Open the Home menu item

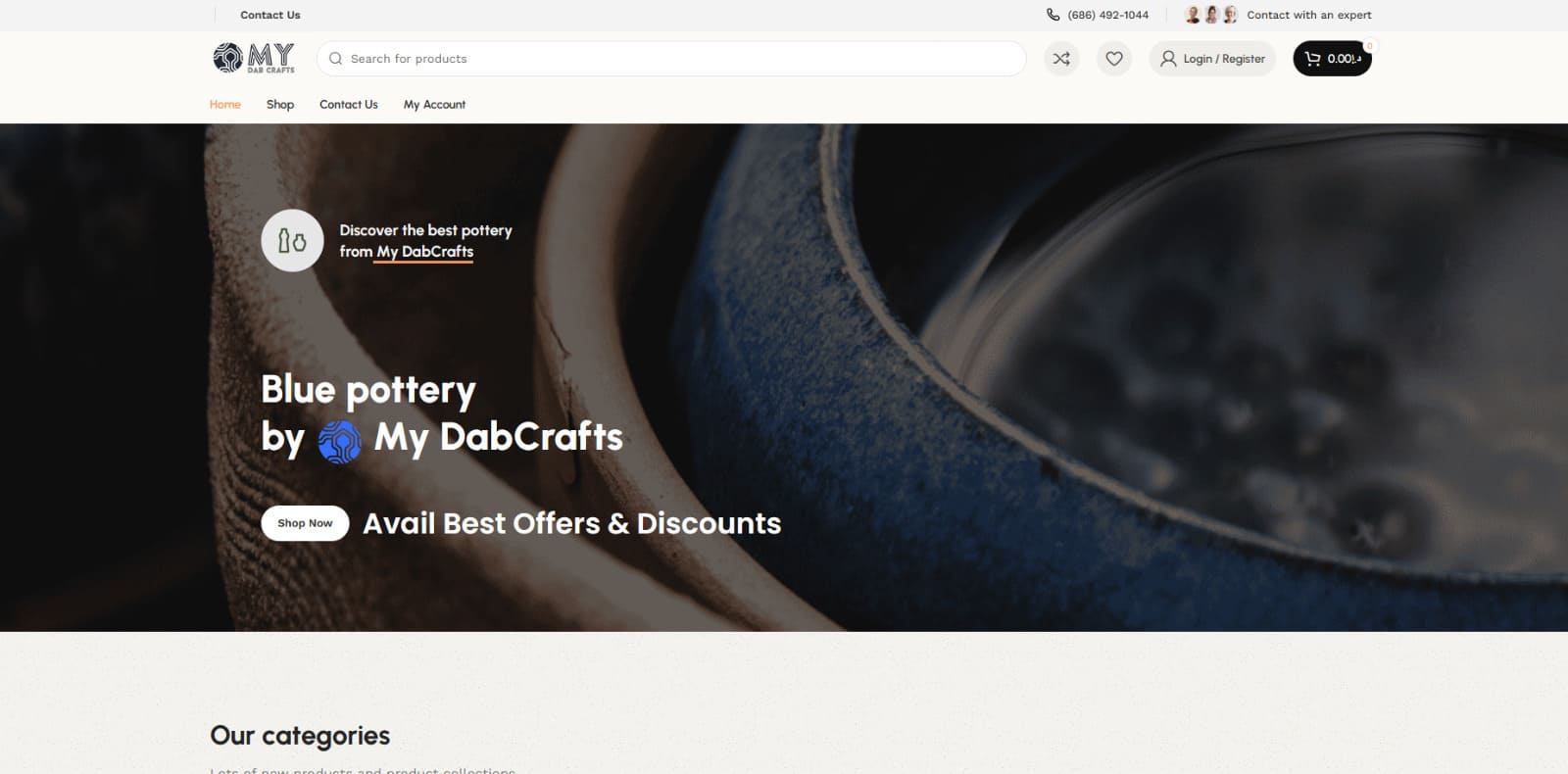(224, 104)
